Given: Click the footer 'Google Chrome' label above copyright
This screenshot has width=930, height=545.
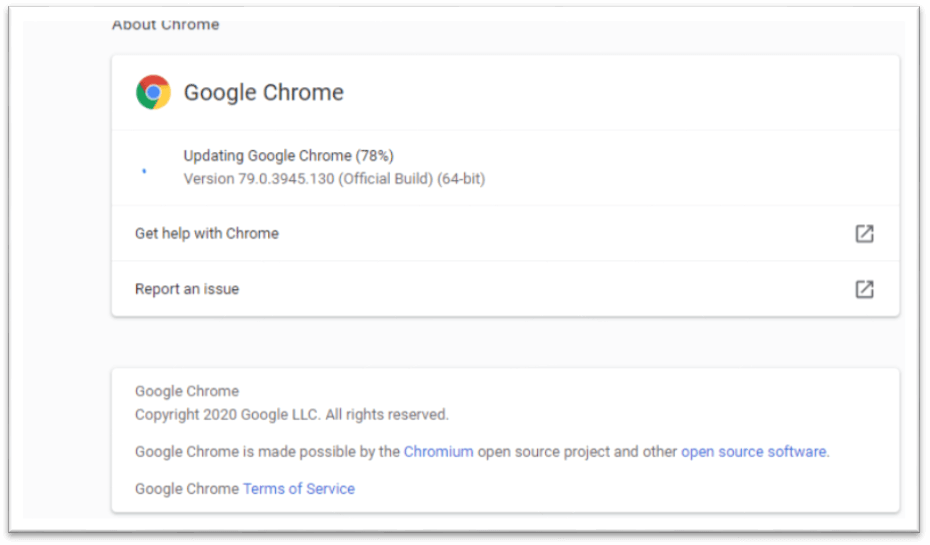Looking at the screenshot, I should click(187, 391).
